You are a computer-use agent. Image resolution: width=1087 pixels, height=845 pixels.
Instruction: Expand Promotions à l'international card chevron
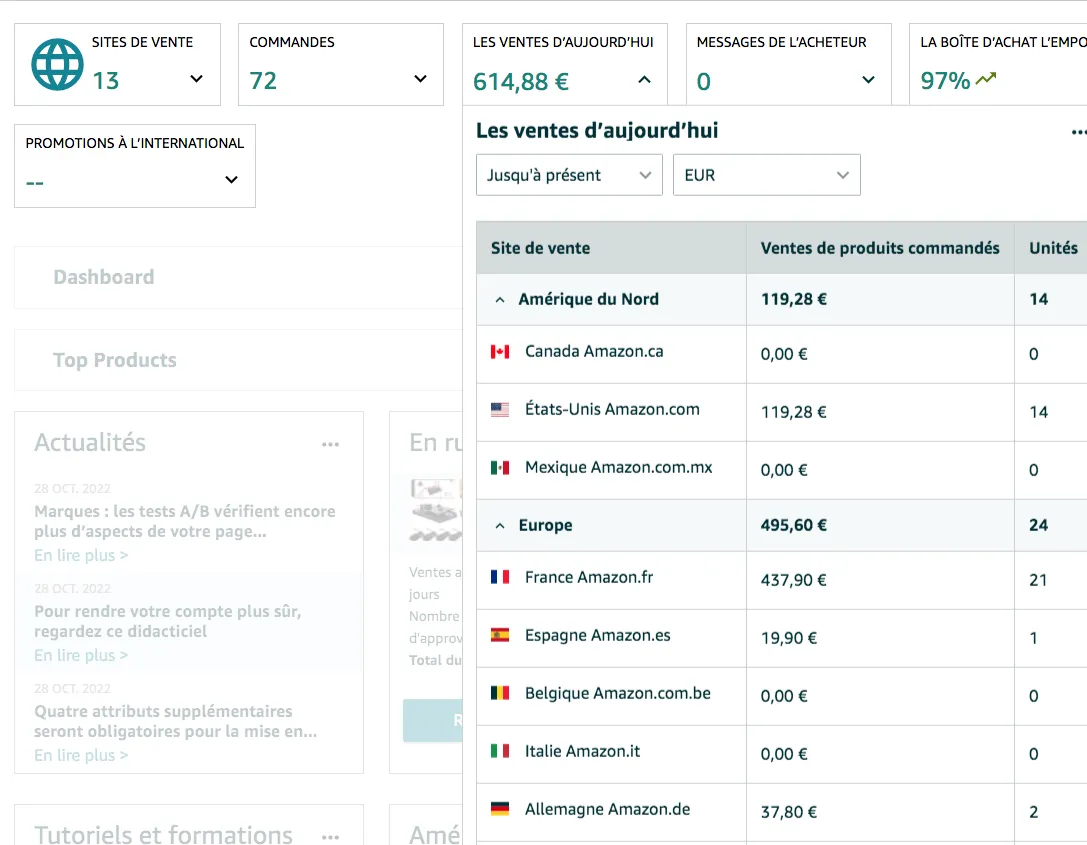(x=232, y=180)
